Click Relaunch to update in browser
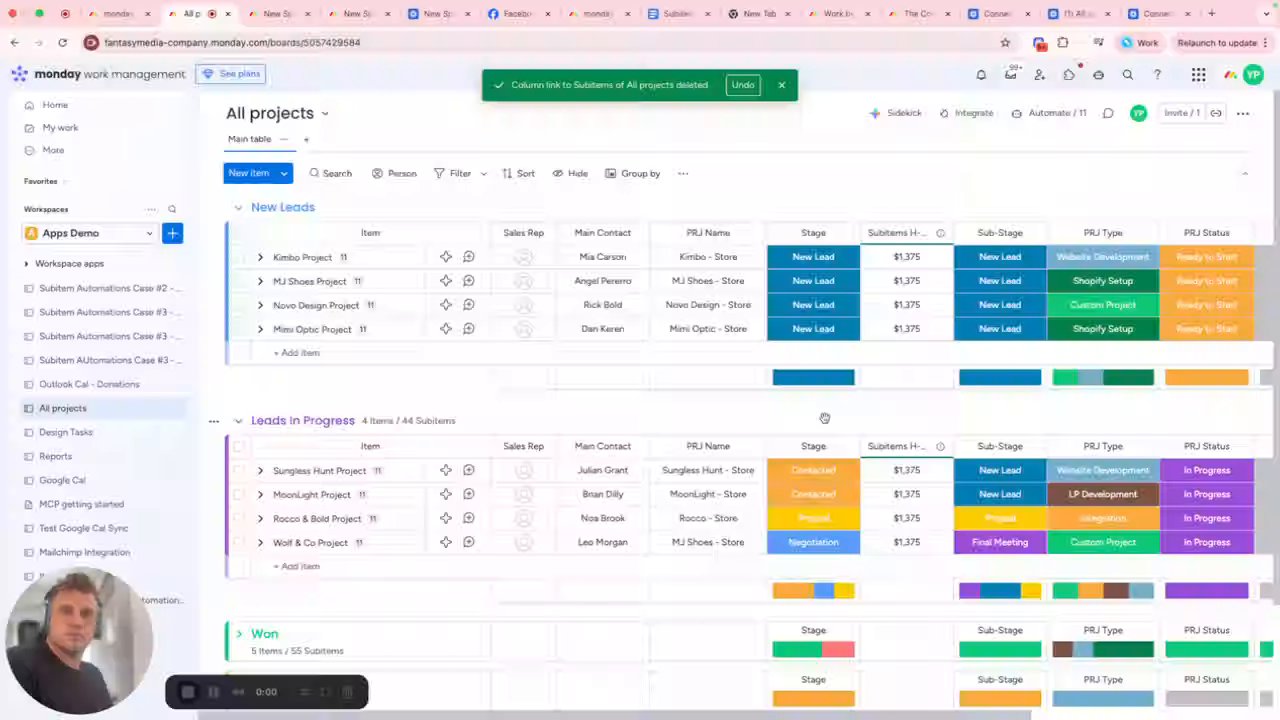1280x720 pixels. point(1217,43)
